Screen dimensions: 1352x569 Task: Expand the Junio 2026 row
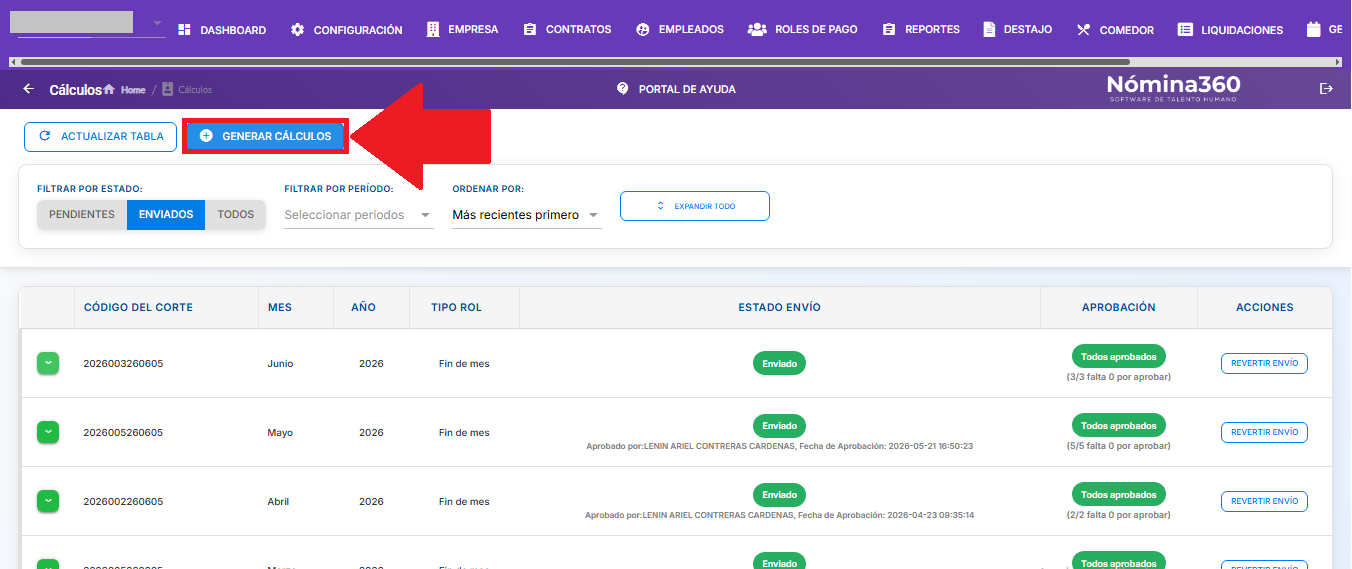pyautogui.click(x=48, y=364)
